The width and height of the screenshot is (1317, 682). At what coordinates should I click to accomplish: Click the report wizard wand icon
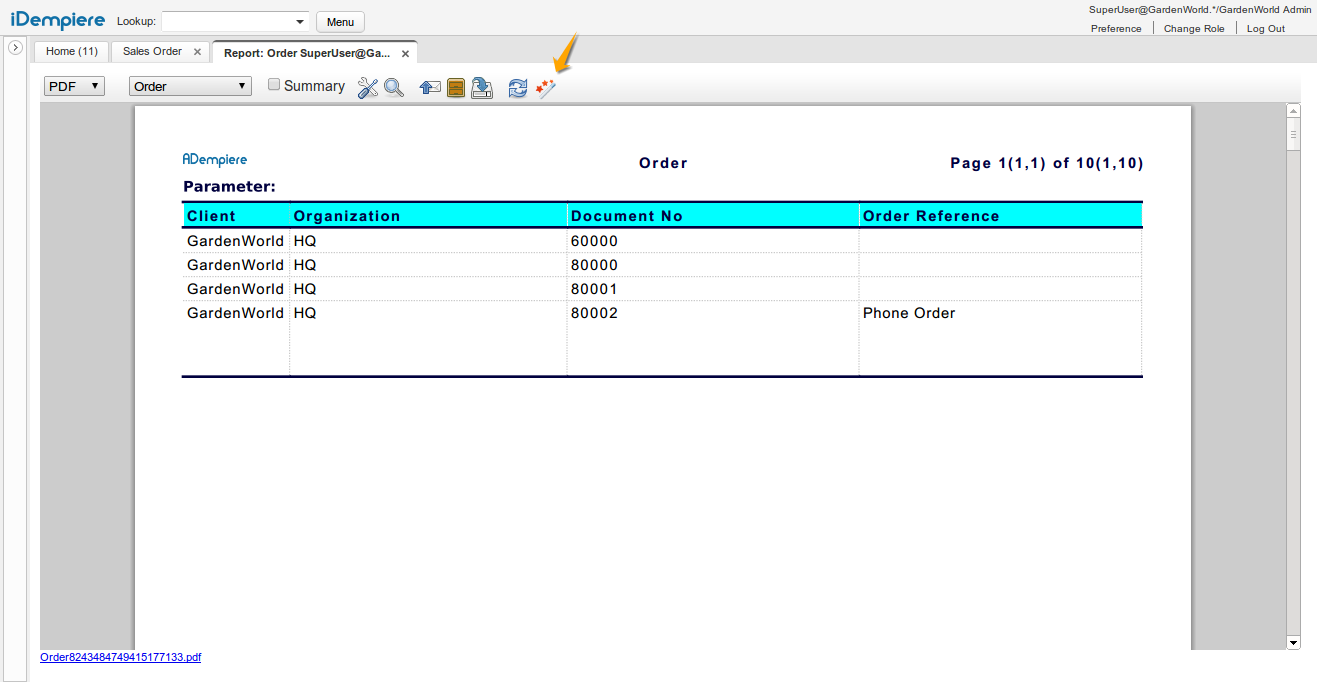545,89
